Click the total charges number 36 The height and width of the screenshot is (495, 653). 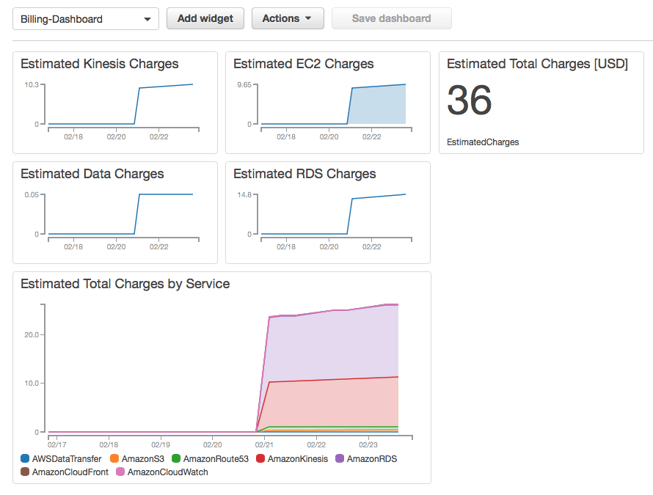pos(469,102)
